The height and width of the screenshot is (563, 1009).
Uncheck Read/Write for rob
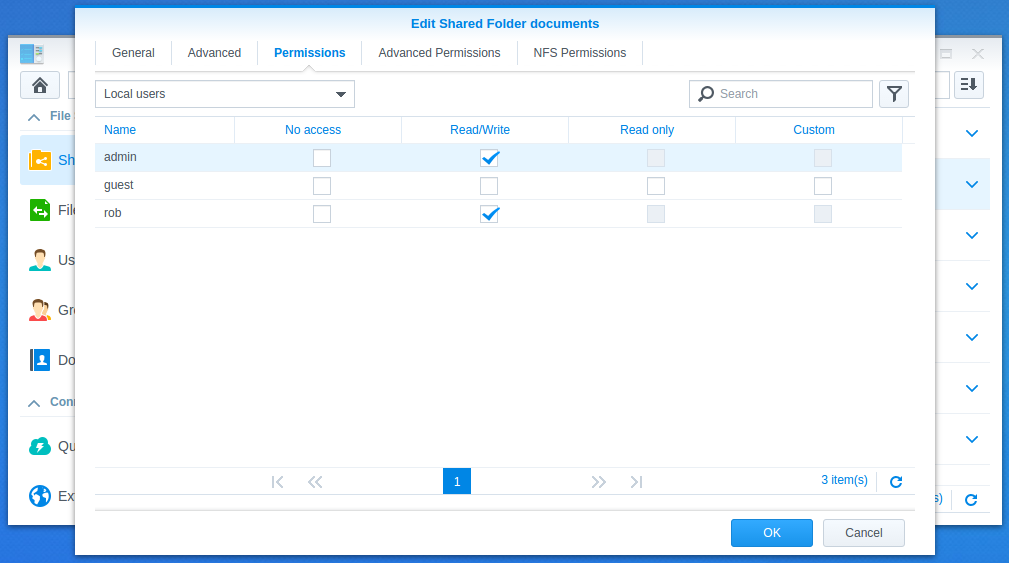489,214
